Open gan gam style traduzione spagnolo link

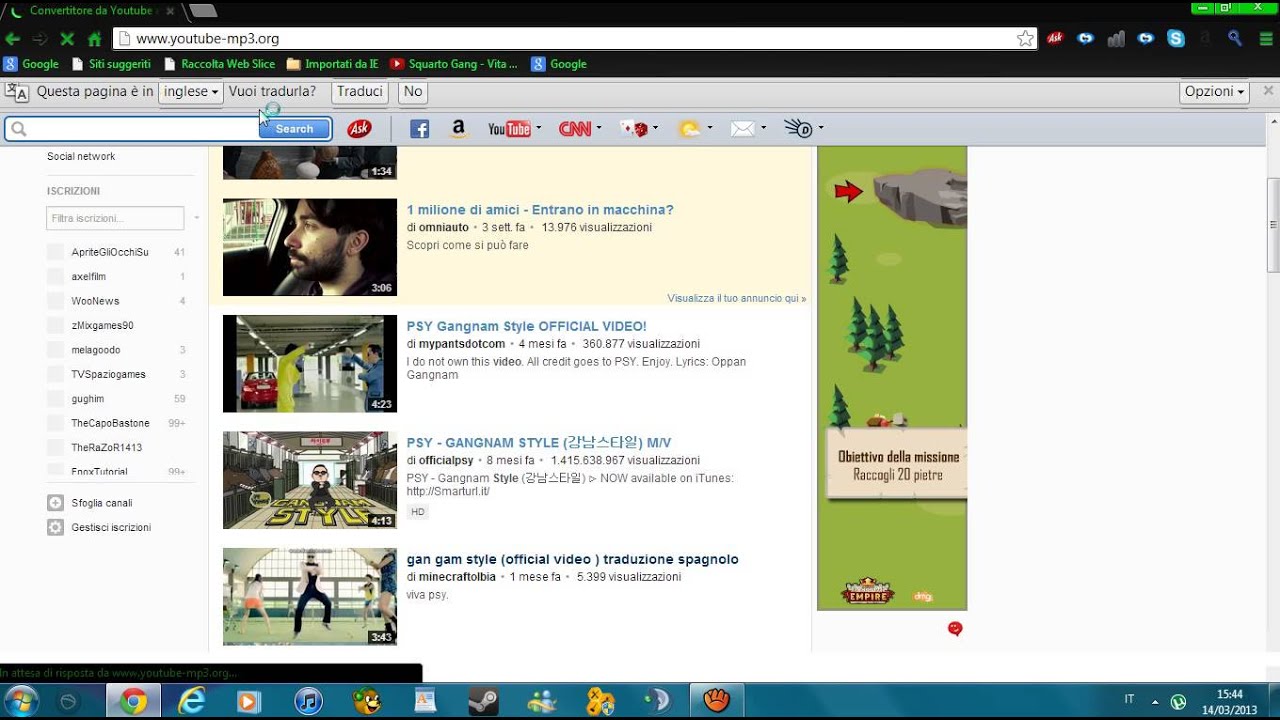pos(572,559)
